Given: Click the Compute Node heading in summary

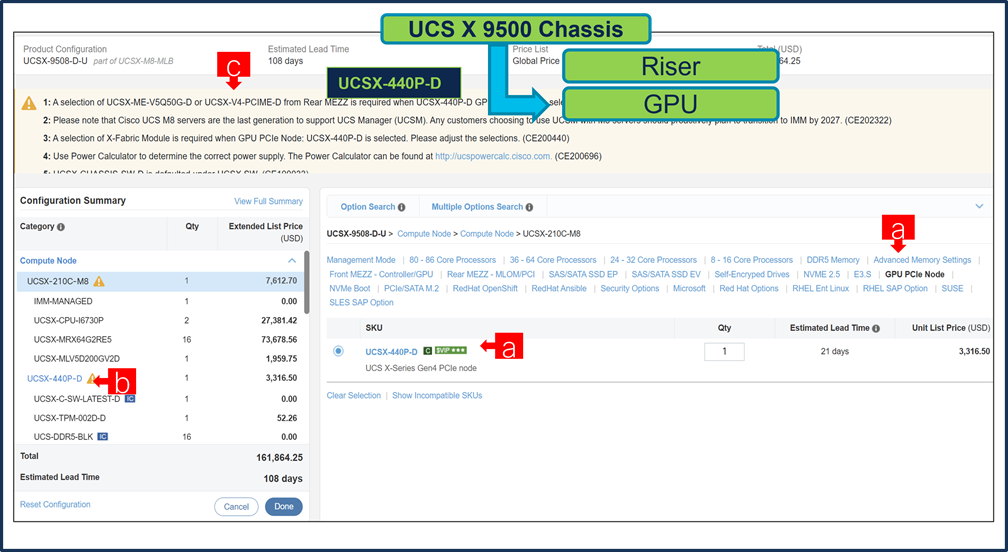Looking at the screenshot, I should pos(48,261).
